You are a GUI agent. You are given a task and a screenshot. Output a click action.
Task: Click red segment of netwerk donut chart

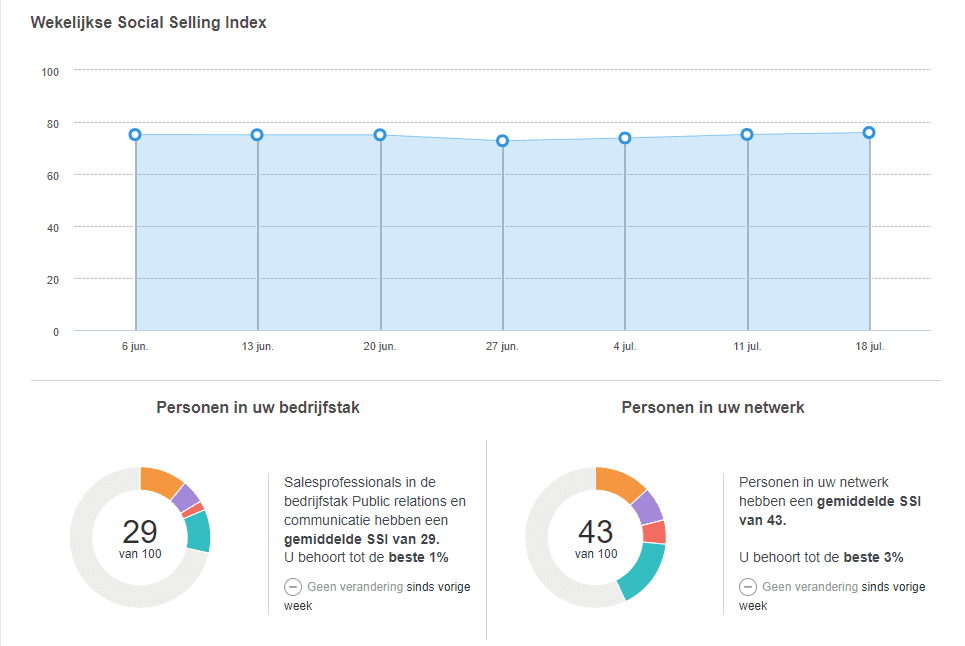tap(654, 532)
